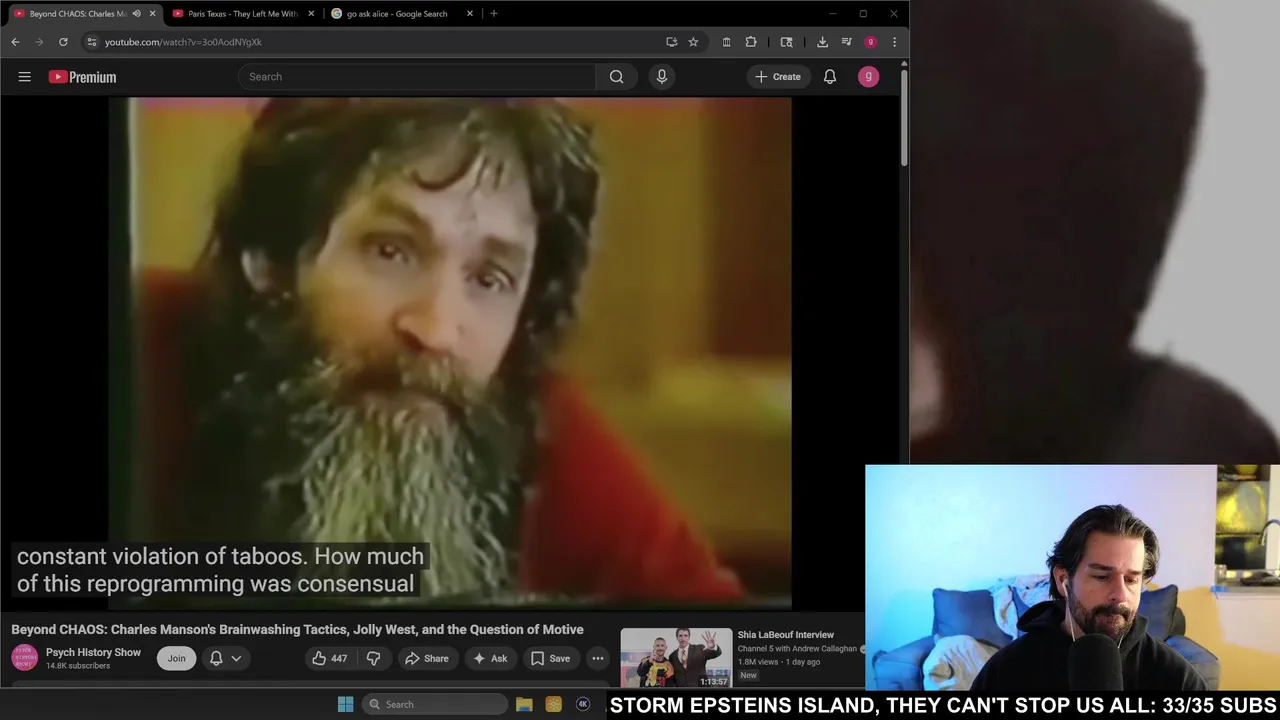
Task: Open a new browser tab
Action: click(x=493, y=14)
